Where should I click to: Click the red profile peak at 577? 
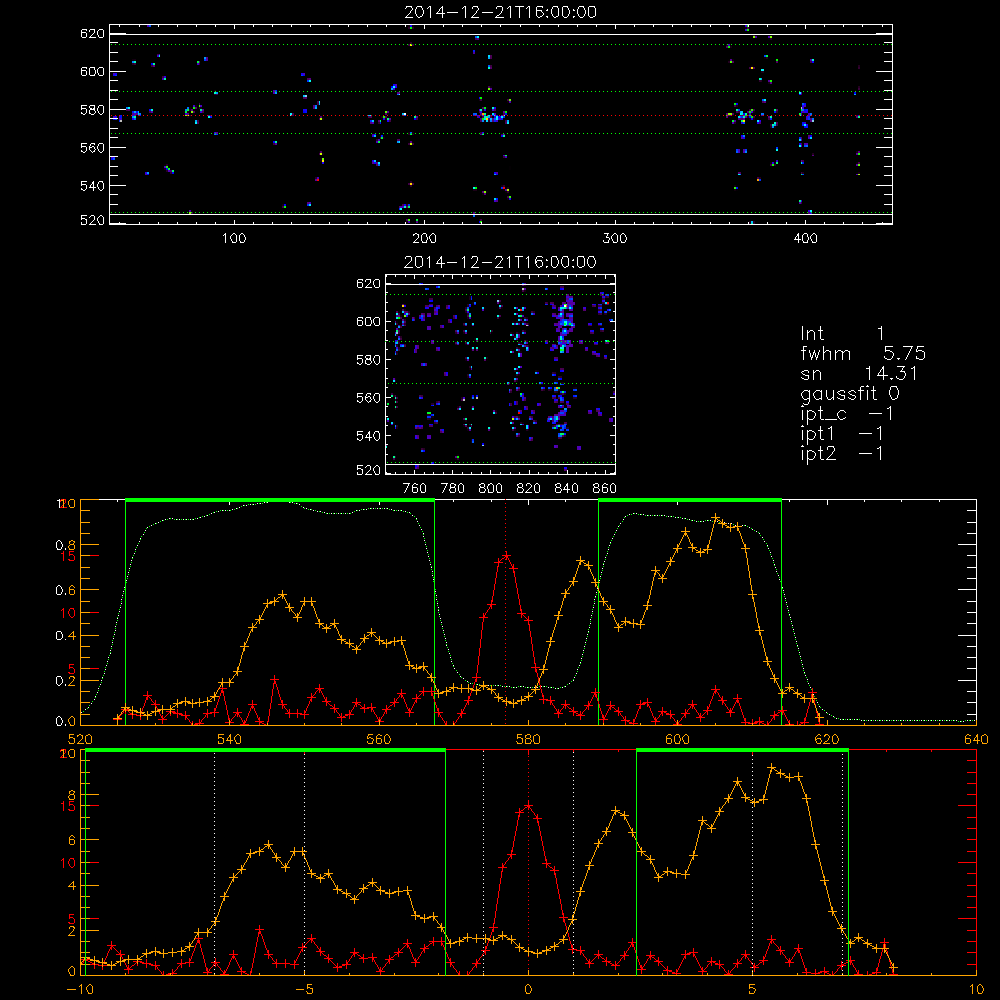tap(506, 555)
